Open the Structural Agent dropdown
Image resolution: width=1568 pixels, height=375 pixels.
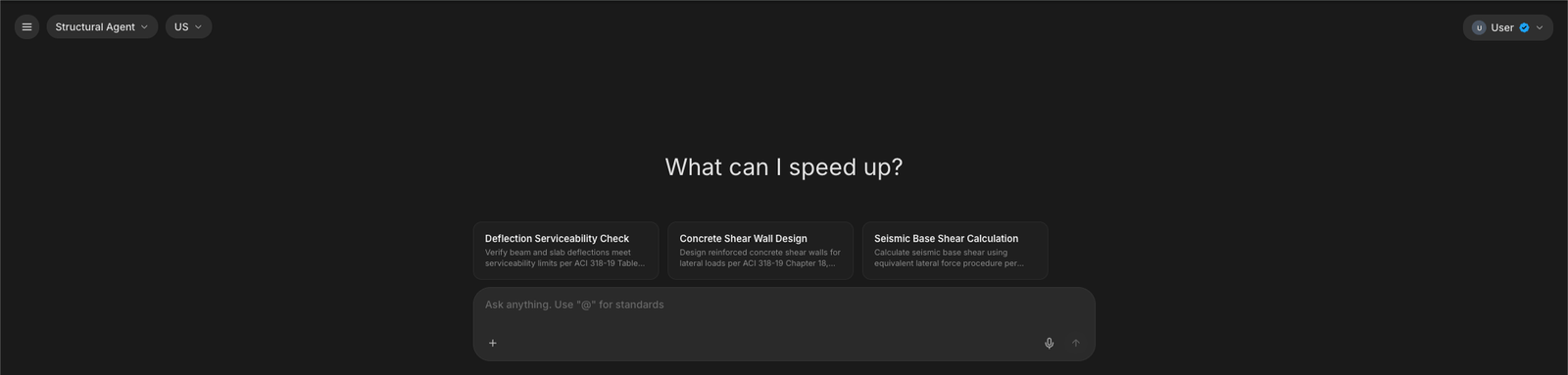102,27
